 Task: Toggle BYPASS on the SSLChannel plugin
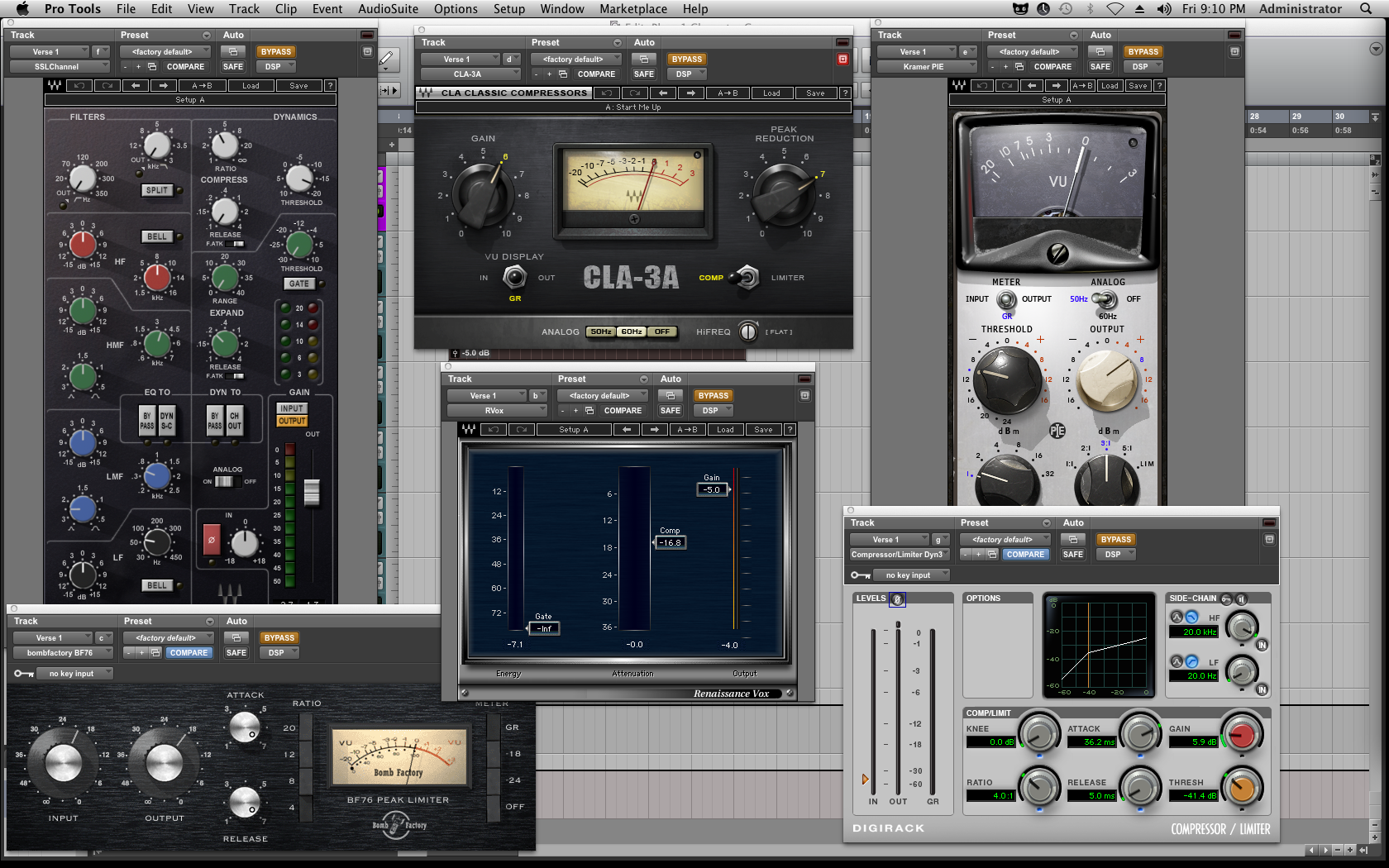(x=276, y=51)
